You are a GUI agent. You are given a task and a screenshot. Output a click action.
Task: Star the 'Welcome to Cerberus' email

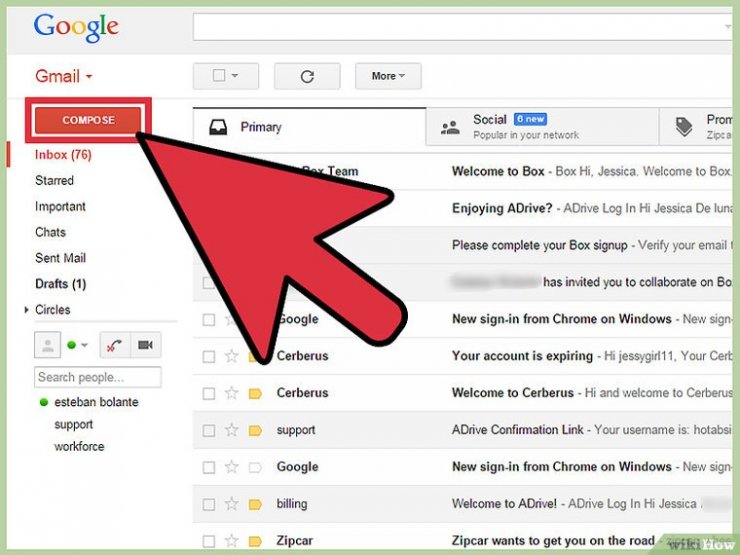(x=231, y=393)
